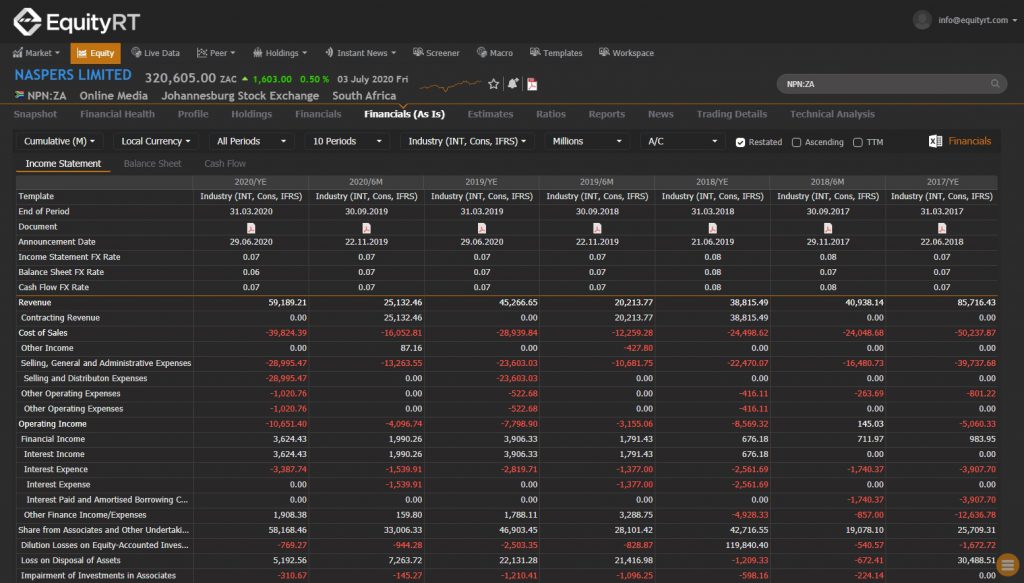Screen dimensions: 1024x583
Task: Open the Macro tool
Action: (x=494, y=53)
